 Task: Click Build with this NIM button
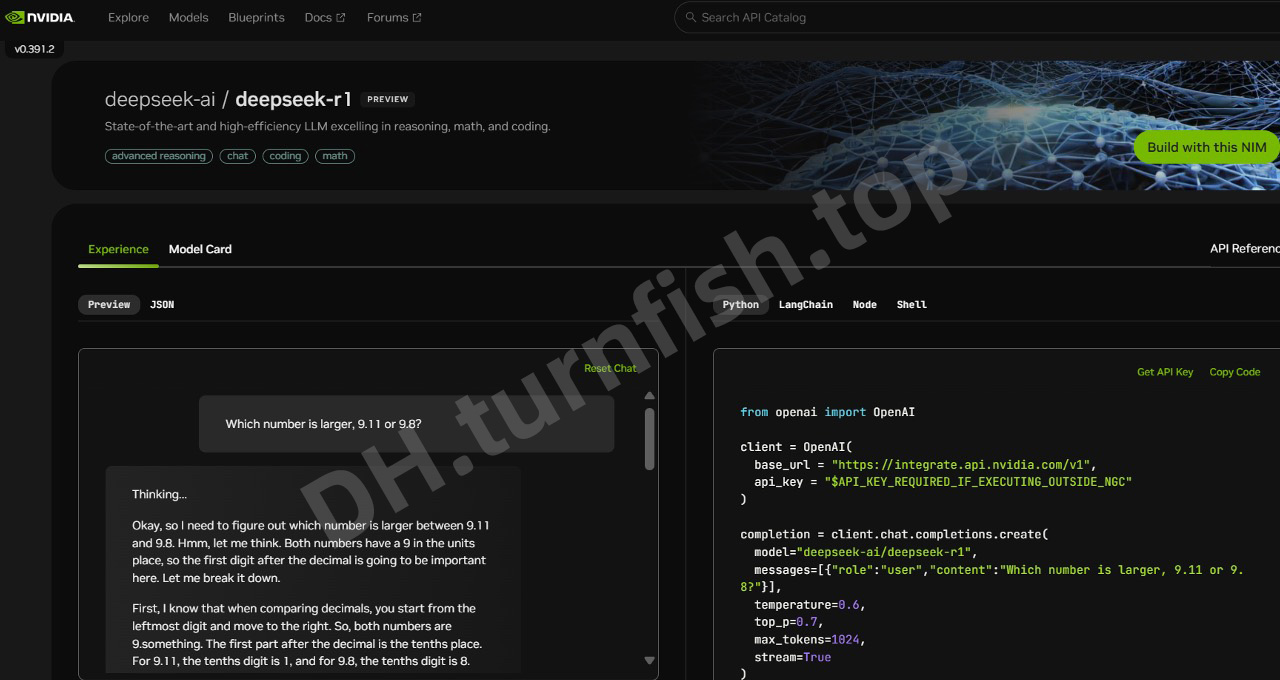[1207, 147]
